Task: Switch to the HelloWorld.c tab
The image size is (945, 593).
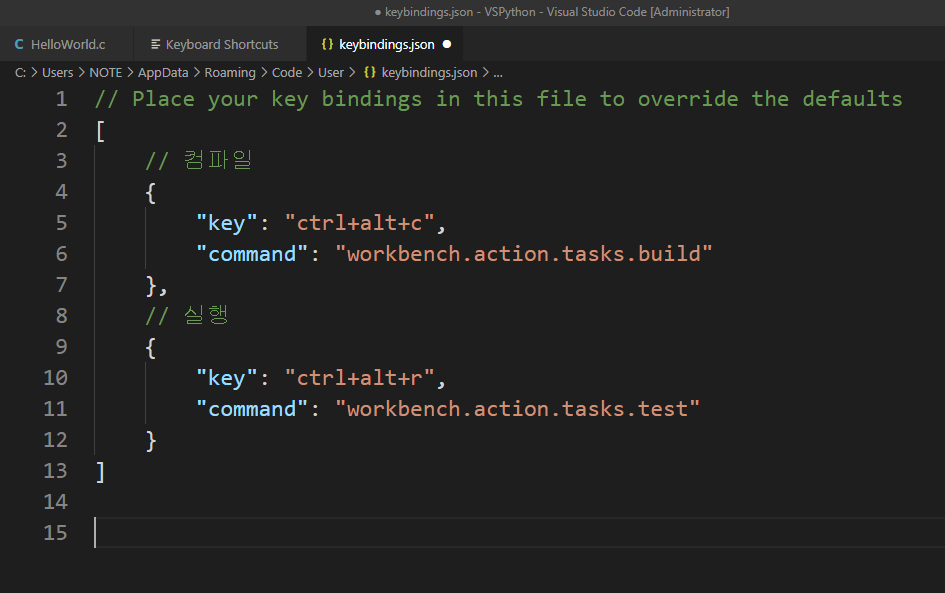Action: tap(60, 44)
